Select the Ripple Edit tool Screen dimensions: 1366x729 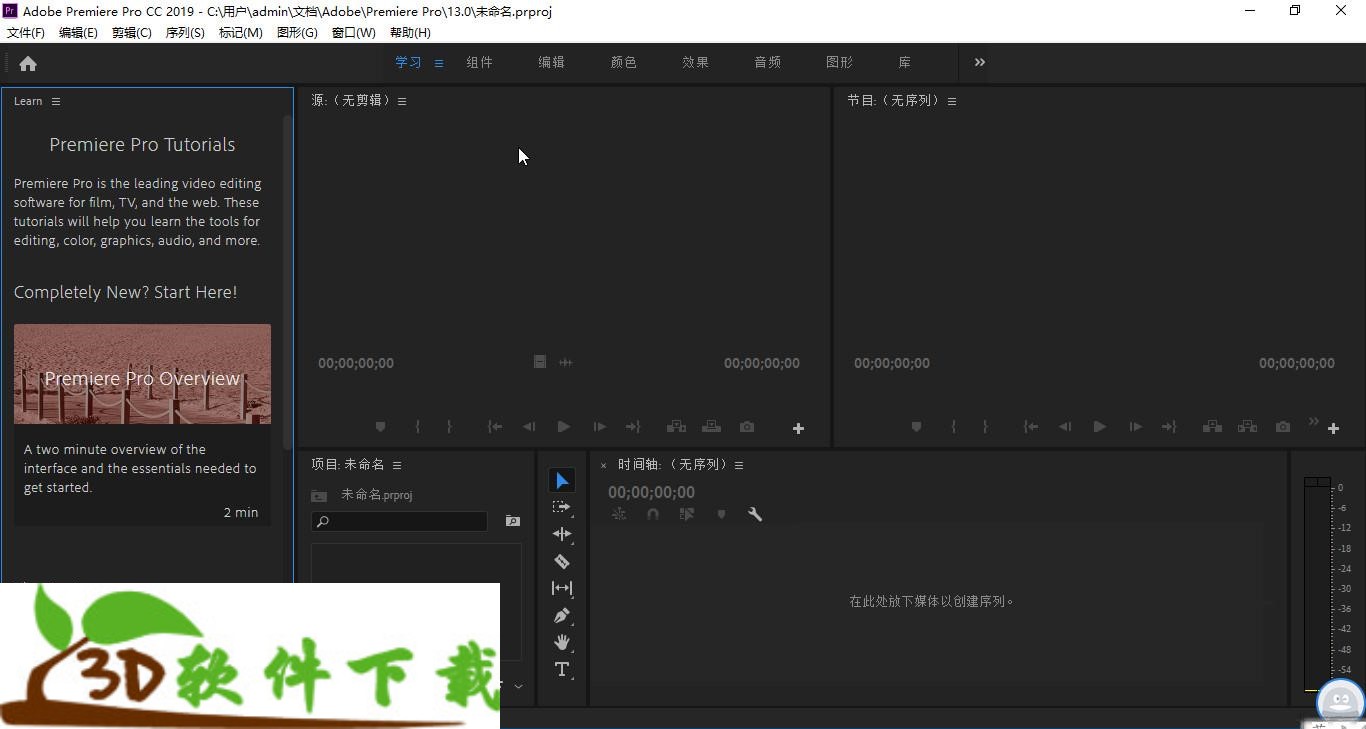coord(562,534)
